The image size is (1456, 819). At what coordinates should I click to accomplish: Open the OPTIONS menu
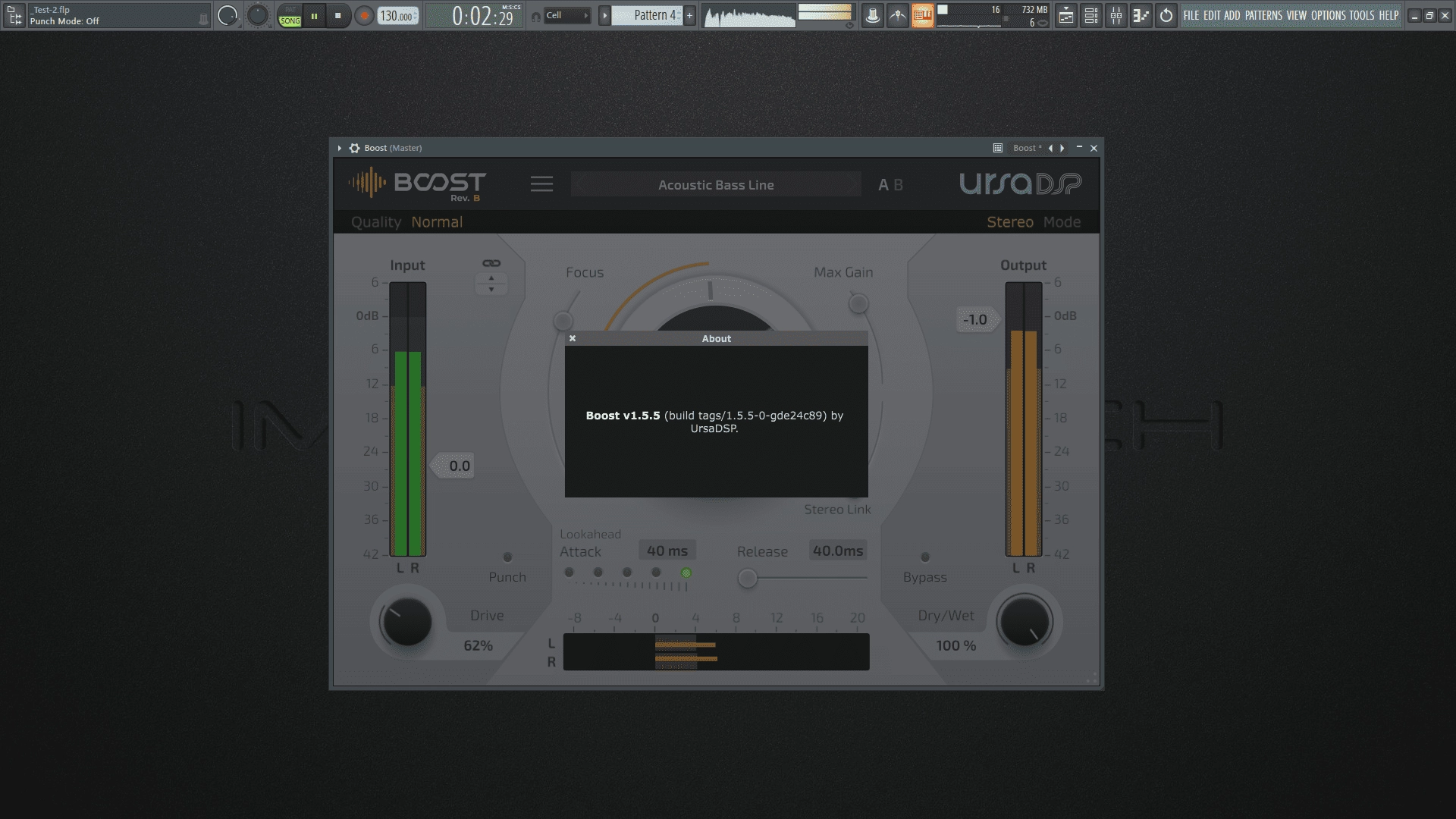point(1329,15)
